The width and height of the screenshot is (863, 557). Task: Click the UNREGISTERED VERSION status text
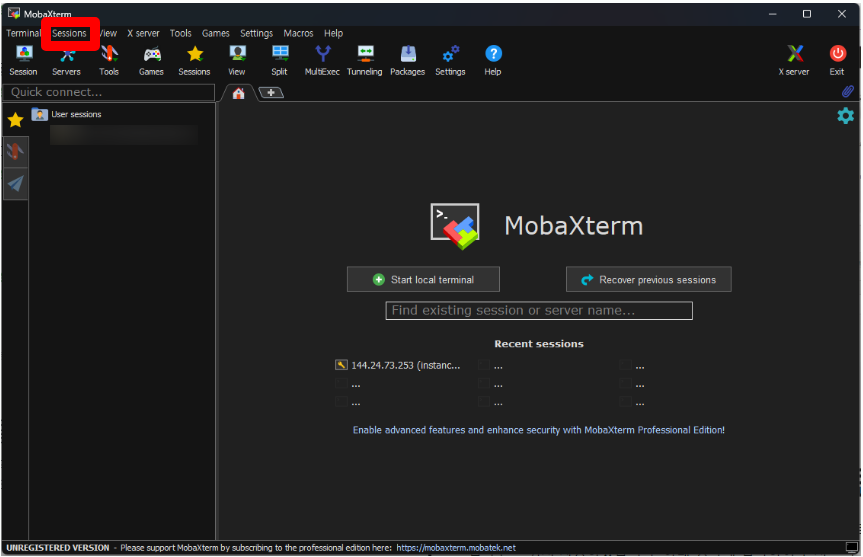point(58,548)
